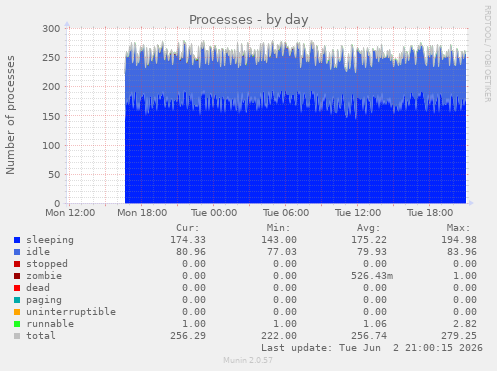Screen dimensions: 497x371
Task: Select the 'total' legend label
Action: [x=41, y=336]
